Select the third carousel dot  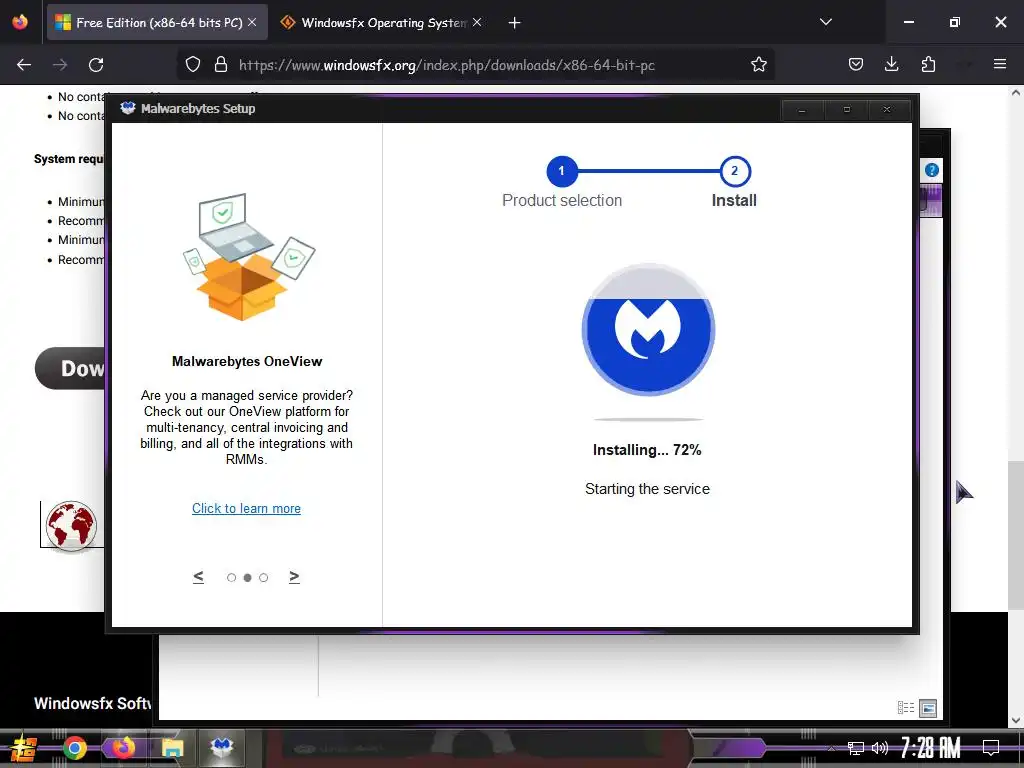click(263, 577)
